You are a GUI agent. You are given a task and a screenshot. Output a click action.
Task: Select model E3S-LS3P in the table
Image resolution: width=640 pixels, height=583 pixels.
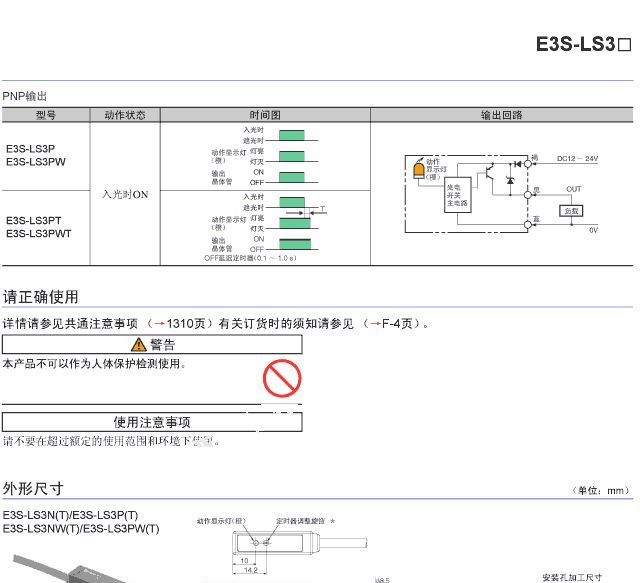tap(30, 149)
